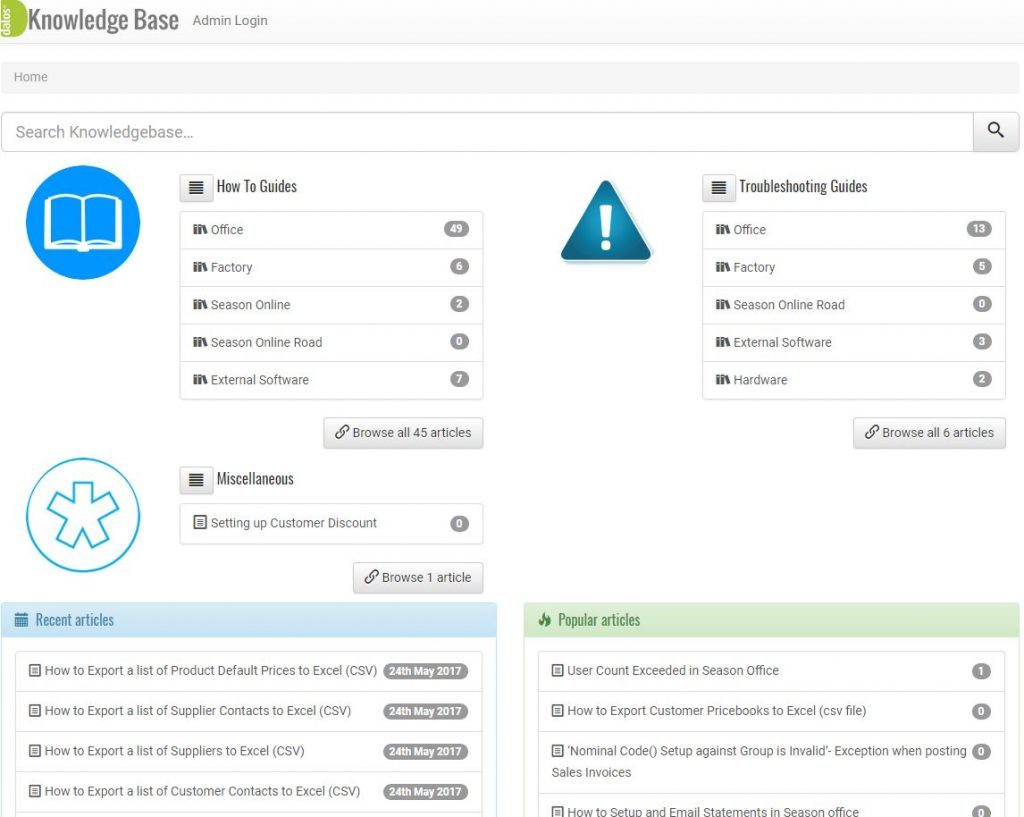Click the asterisk Miscellaneous icon

(83, 515)
